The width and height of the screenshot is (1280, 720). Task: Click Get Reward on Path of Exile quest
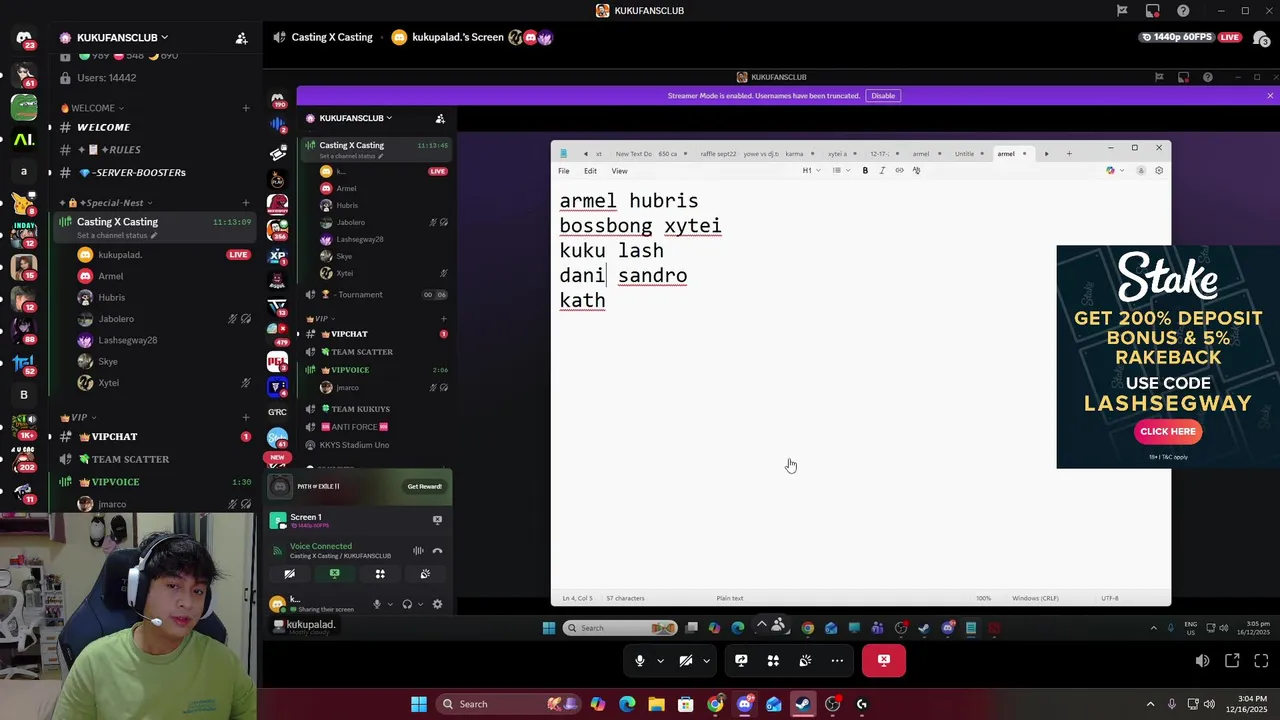[424, 487]
